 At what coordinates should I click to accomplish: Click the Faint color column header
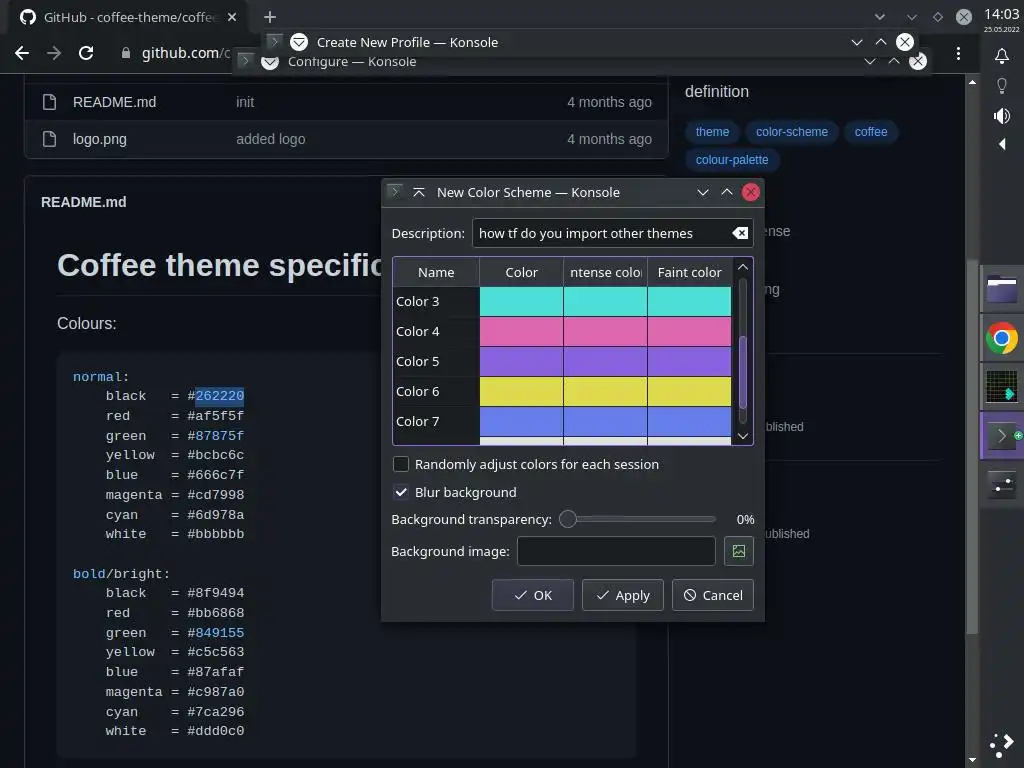click(x=690, y=272)
